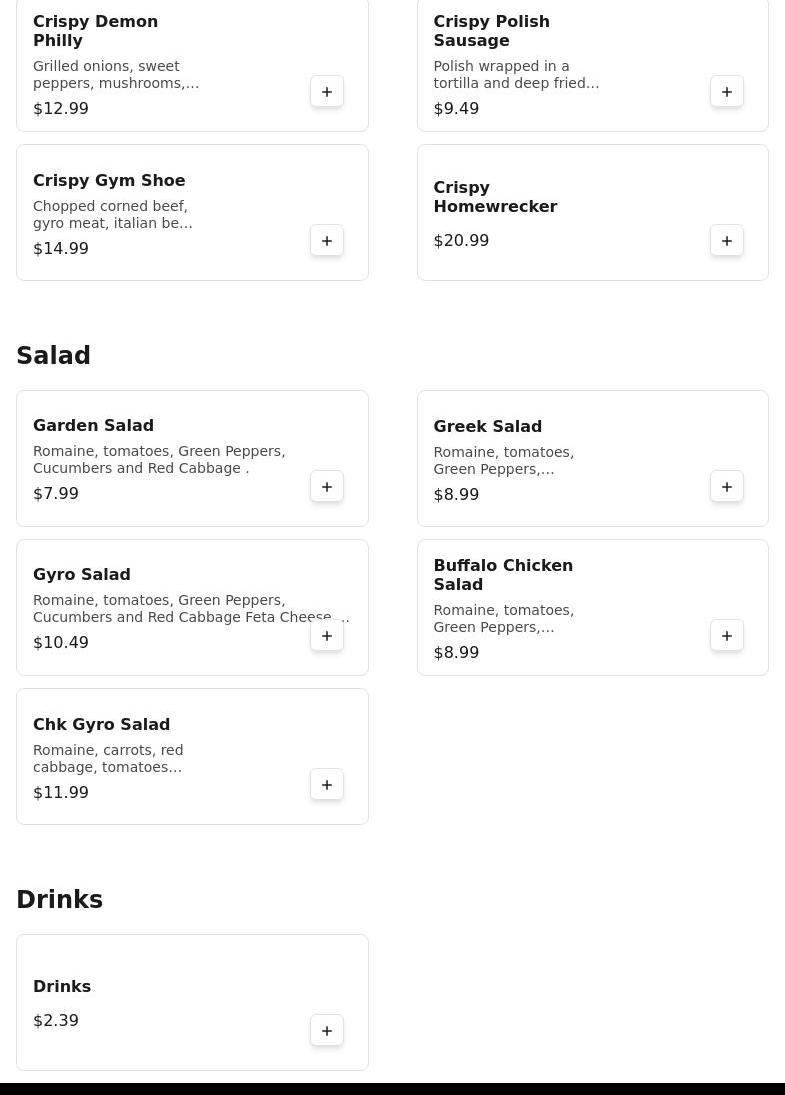785x1095 pixels.
Task: Add Gyro Salad to order
Action: coord(327,635)
